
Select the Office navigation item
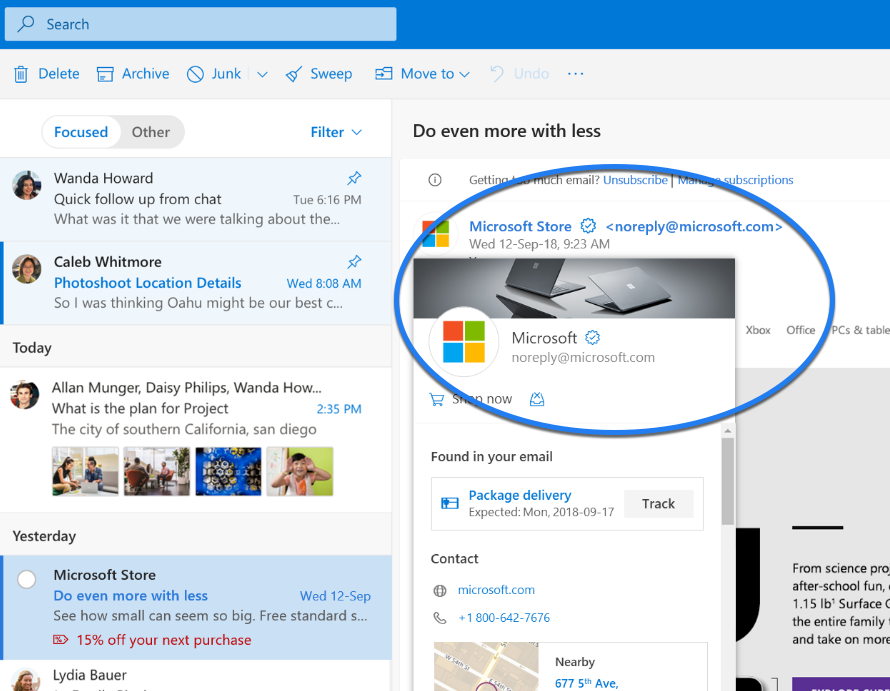[x=800, y=330]
